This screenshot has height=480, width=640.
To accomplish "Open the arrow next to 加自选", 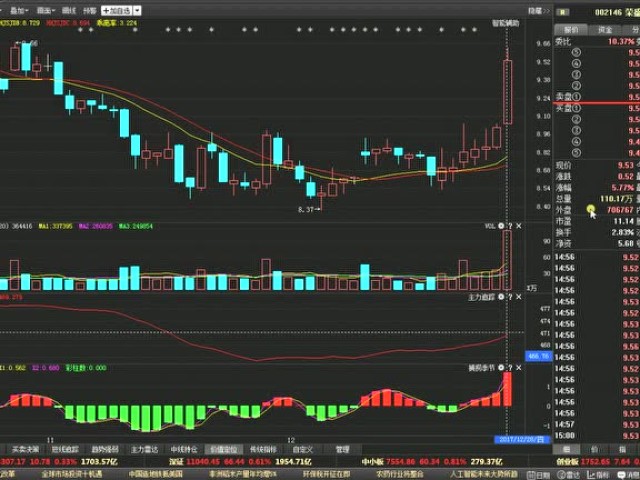I will click(138, 11).
